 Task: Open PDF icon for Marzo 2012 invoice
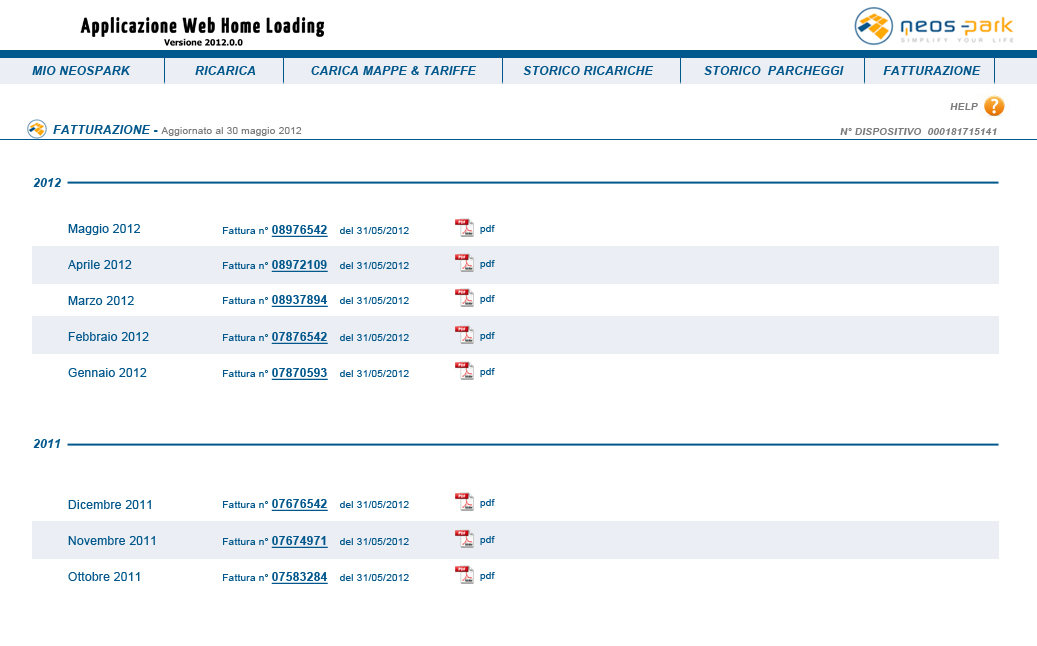(465, 298)
